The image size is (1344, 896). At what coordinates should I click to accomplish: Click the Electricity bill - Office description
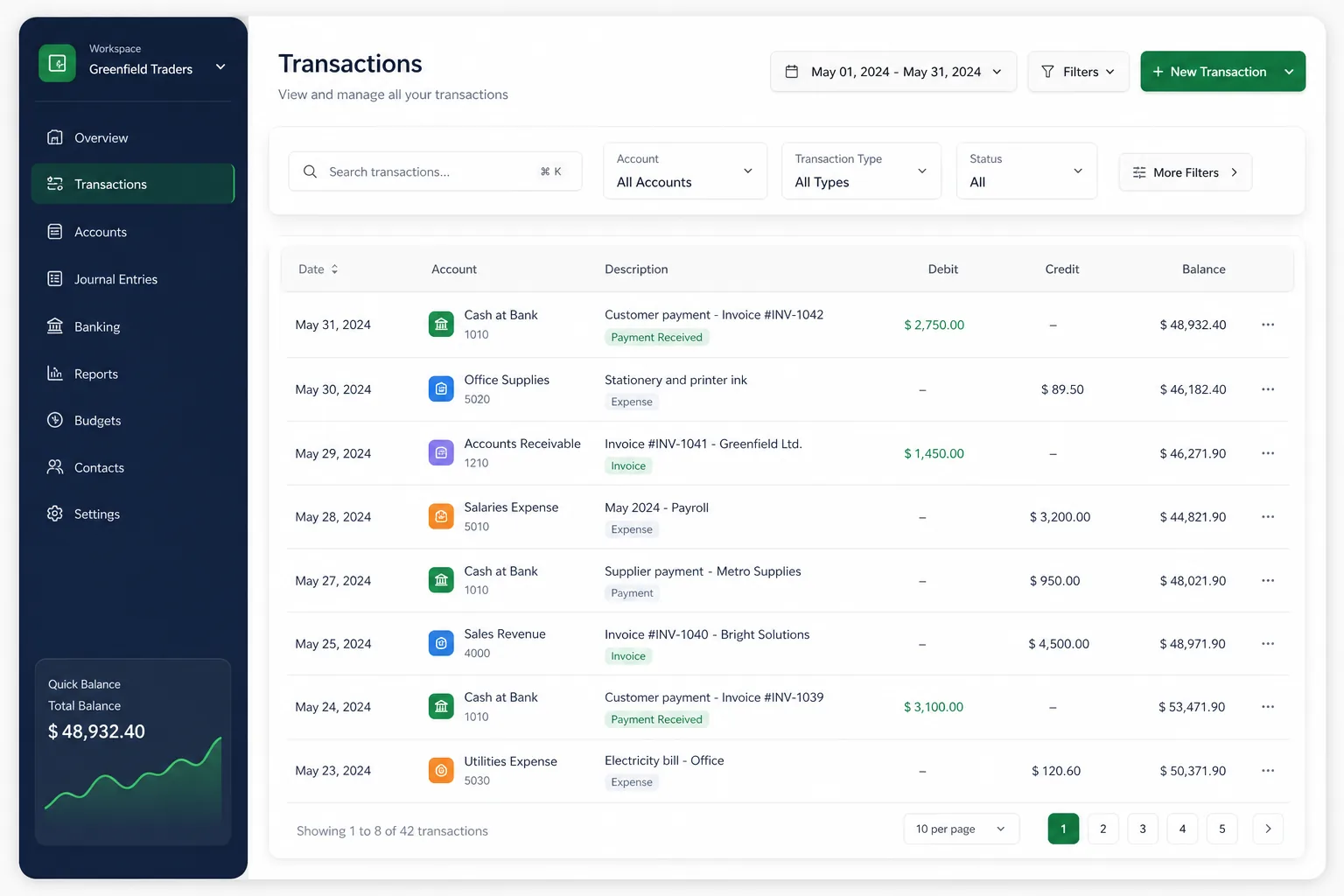coord(664,760)
